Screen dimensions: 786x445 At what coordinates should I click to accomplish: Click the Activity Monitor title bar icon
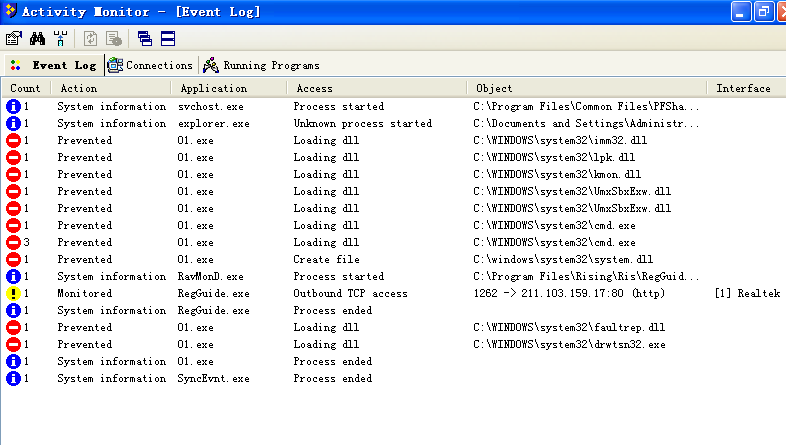(11, 11)
